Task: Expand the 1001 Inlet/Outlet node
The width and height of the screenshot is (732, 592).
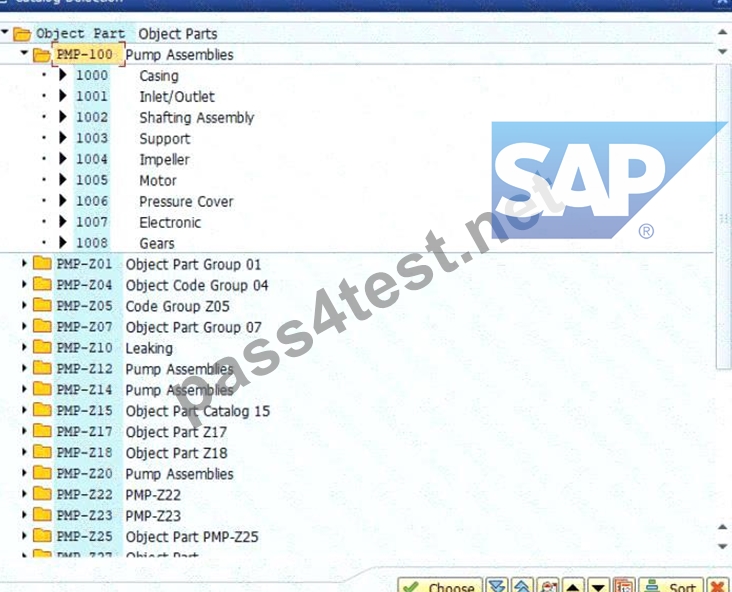Action: (63, 96)
